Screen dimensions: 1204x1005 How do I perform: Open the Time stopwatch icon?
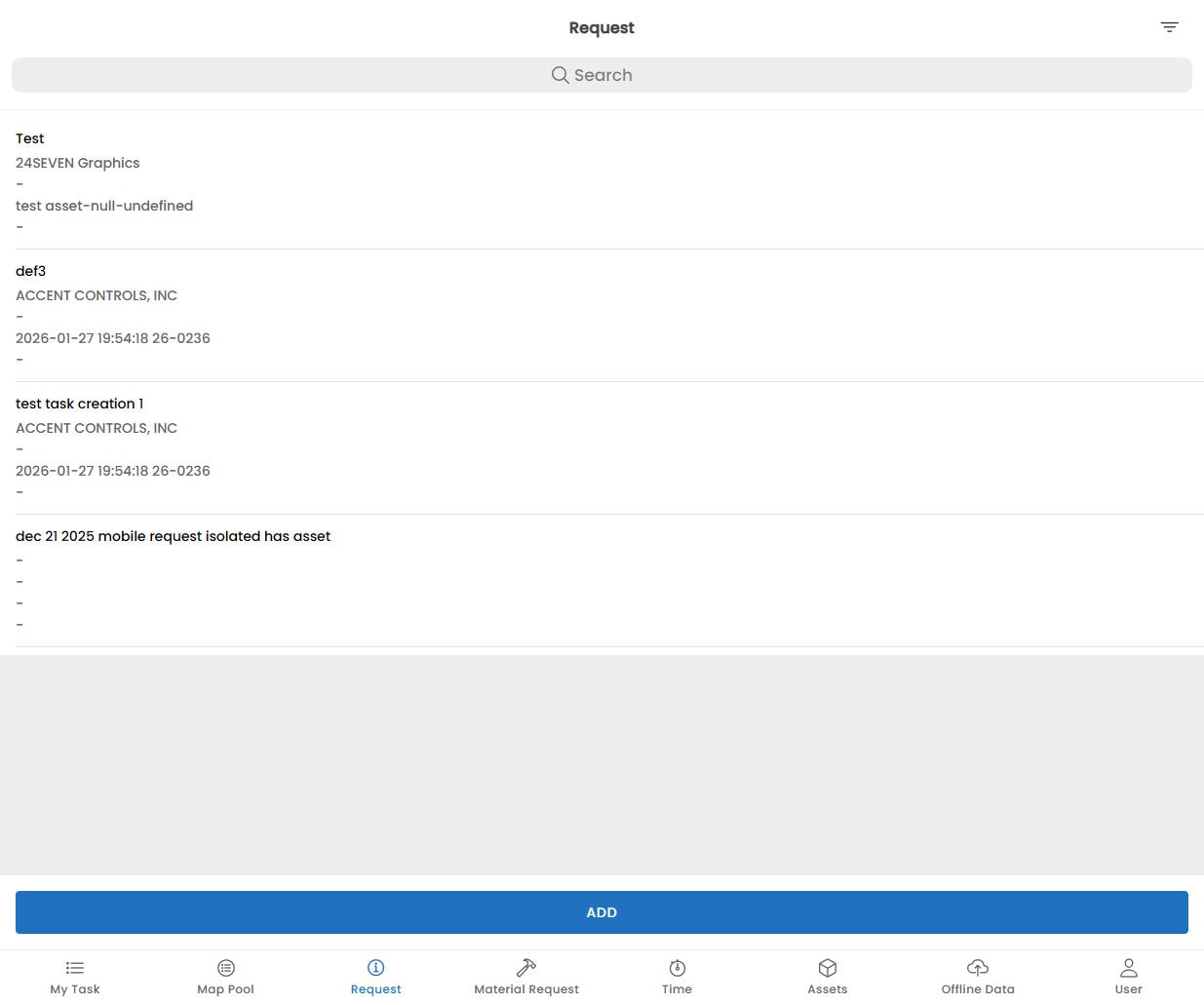point(678,968)
